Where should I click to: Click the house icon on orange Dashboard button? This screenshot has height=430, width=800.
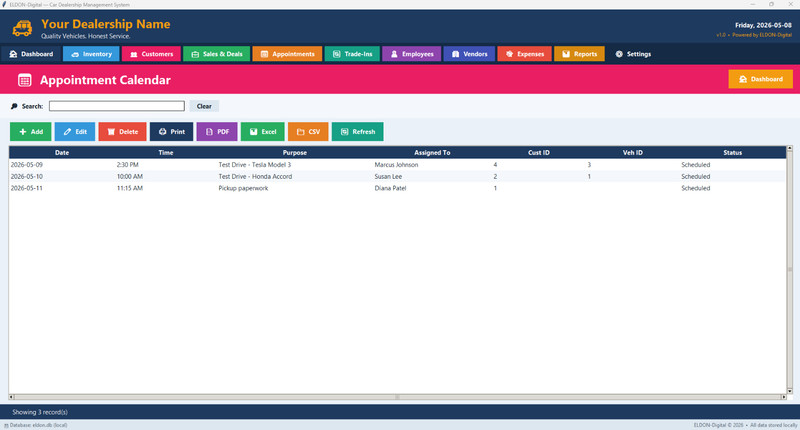[x=743, y=79]
